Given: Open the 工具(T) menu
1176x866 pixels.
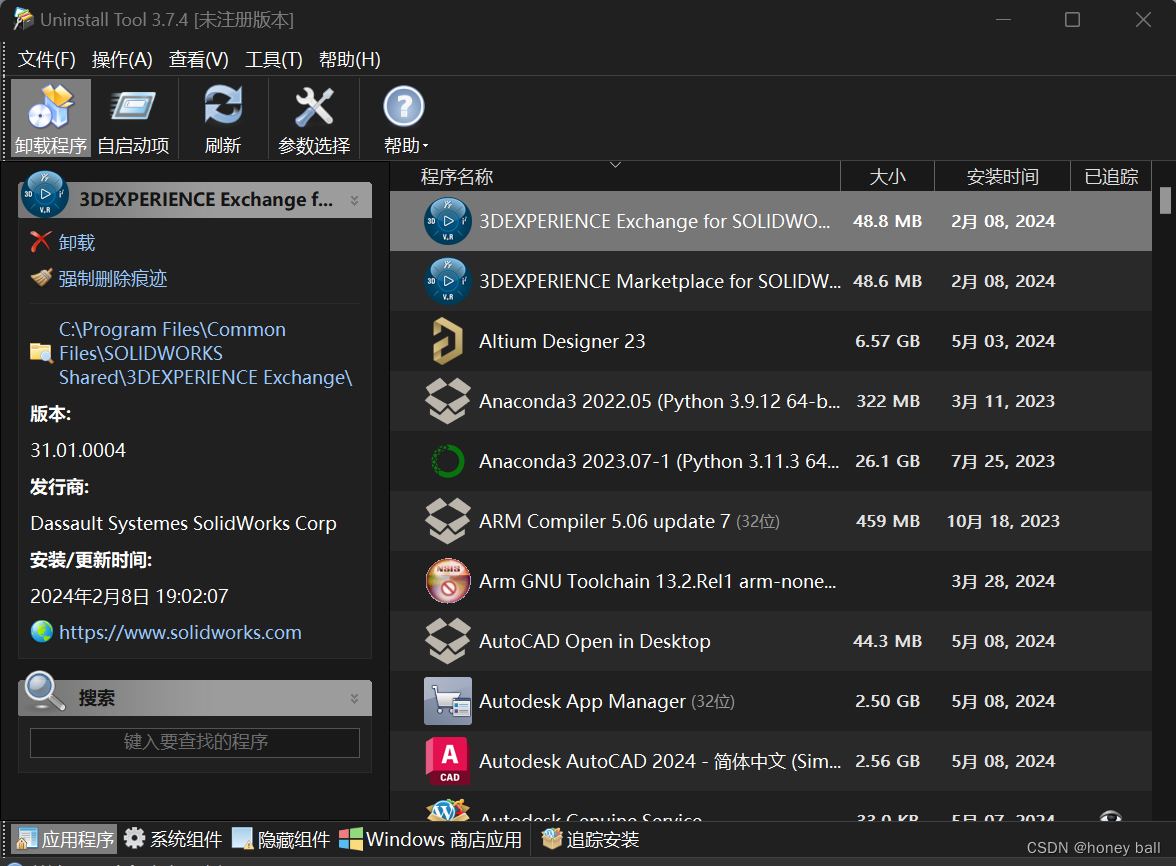Looking at the screenshot, I should tap(274, 59).
